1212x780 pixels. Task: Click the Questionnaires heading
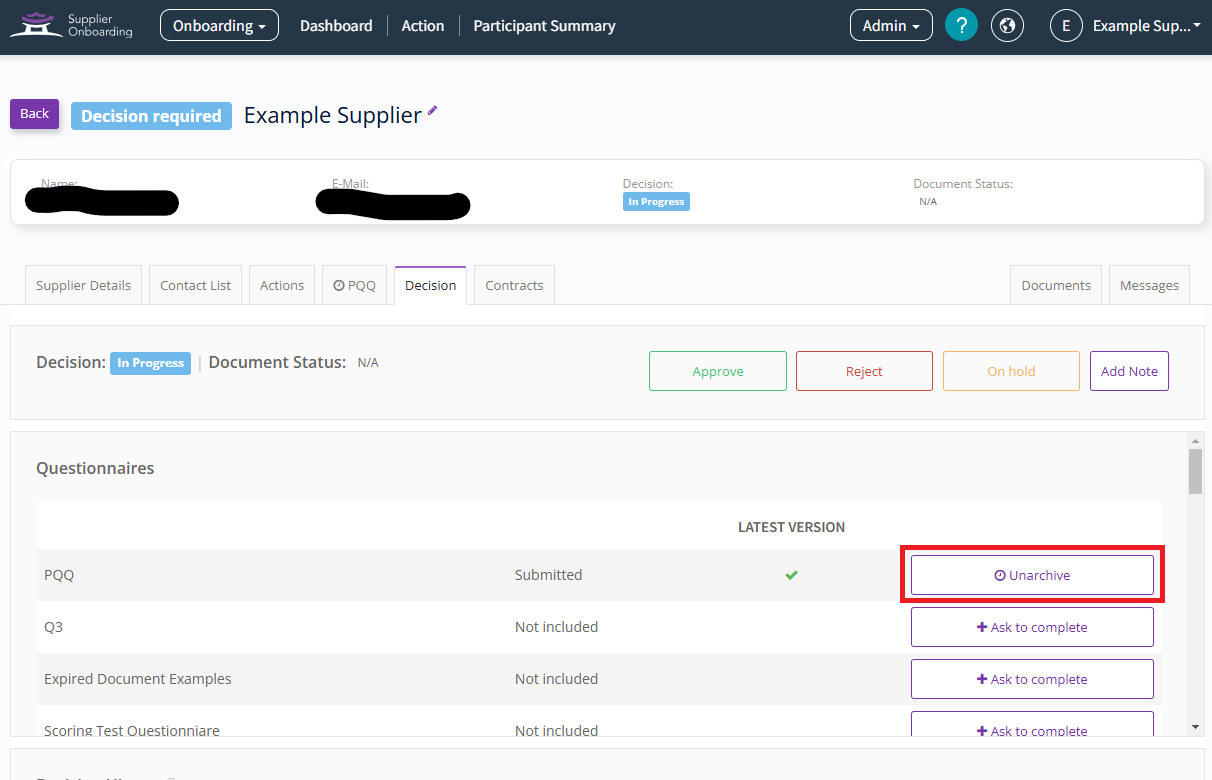(95, 468)
